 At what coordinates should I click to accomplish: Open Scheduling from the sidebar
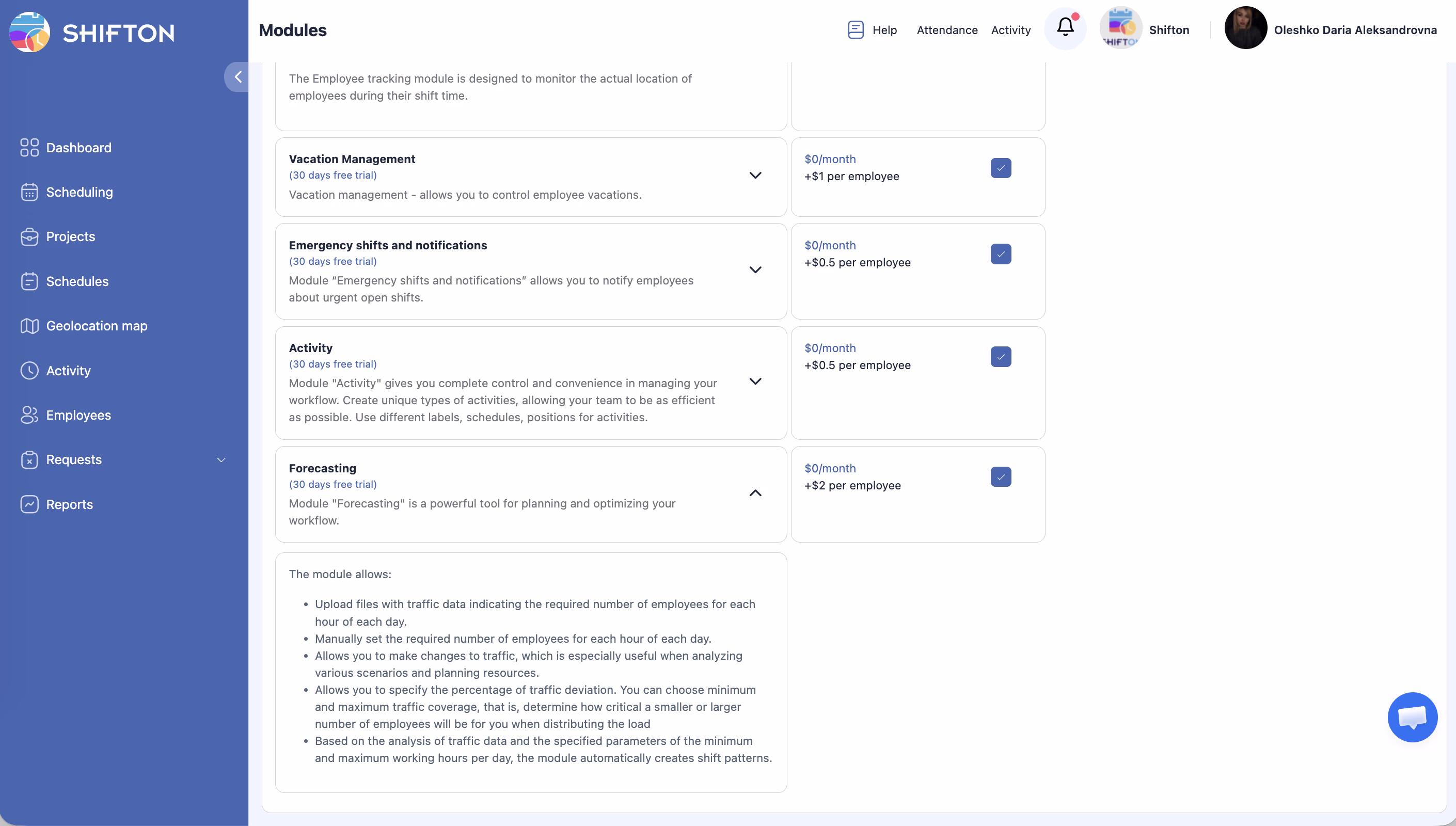[x=80, y=193]
